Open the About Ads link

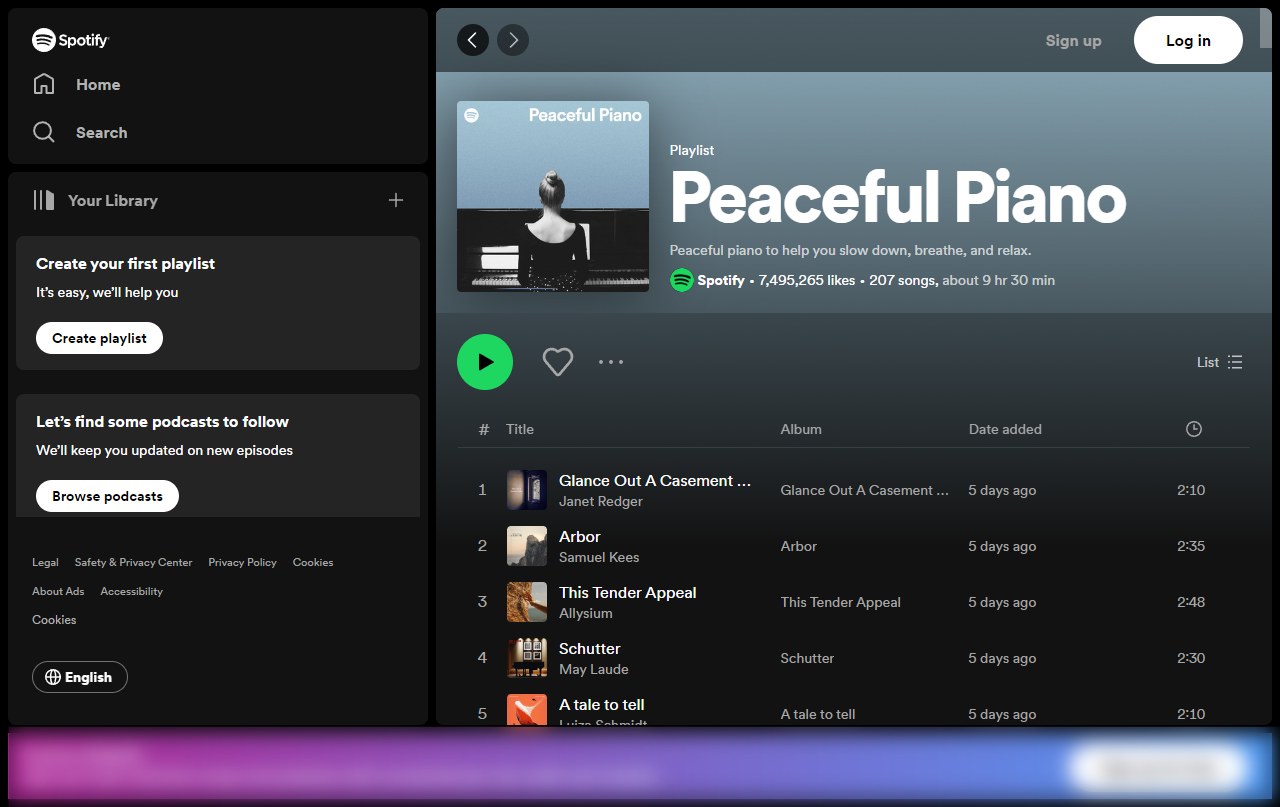(58, 591)
